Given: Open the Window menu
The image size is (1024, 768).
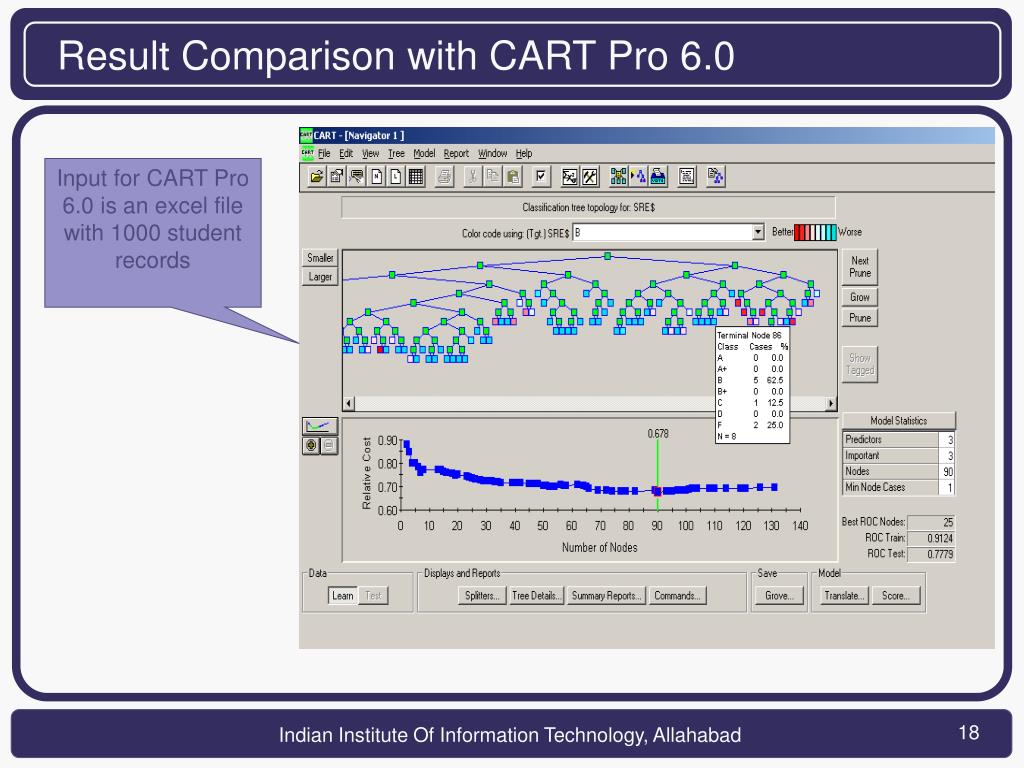Looking at the screenshot, I should click(x=492, y=153).
